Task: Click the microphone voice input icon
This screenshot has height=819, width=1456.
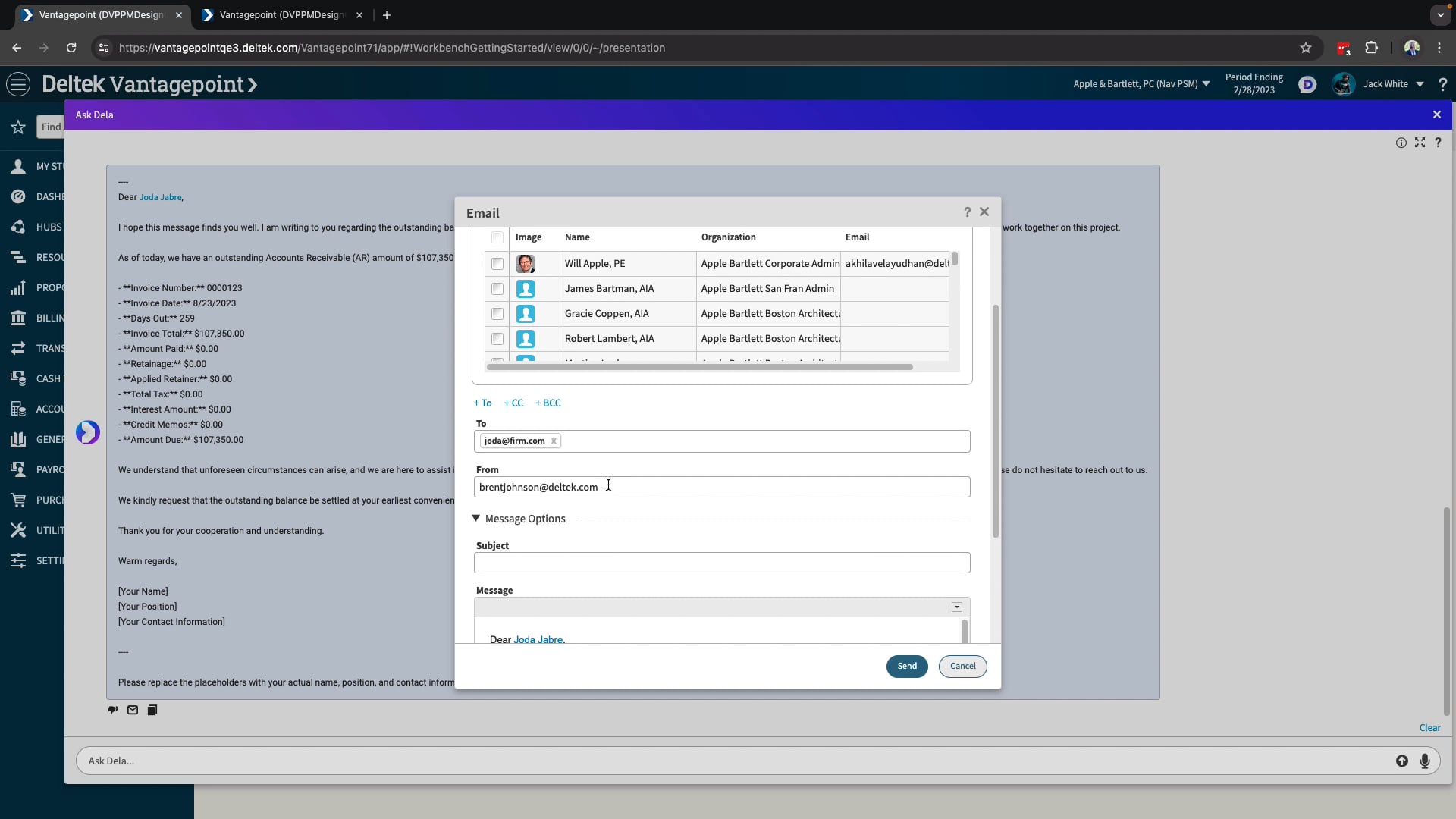Action: [x=1425, y=761]
